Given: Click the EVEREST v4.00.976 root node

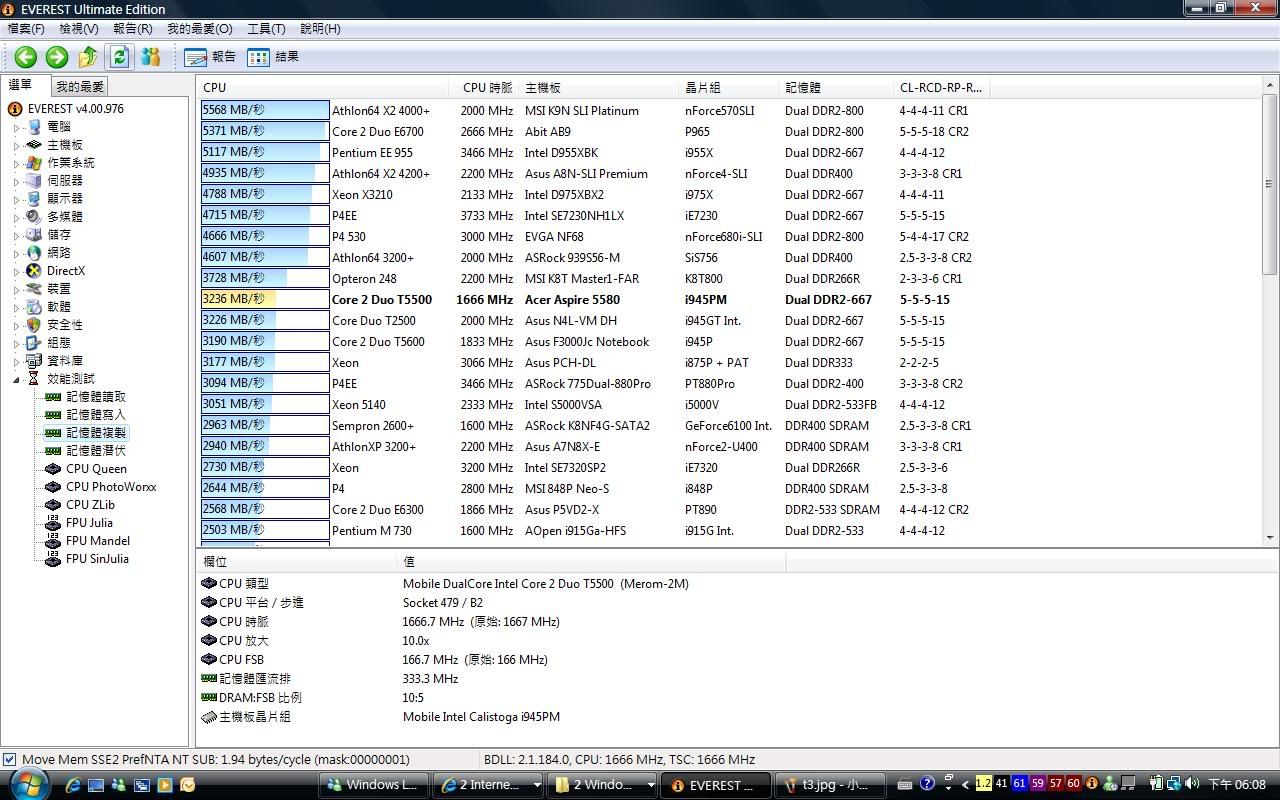Looking at the screenshot, I should [x=76, y=109].
